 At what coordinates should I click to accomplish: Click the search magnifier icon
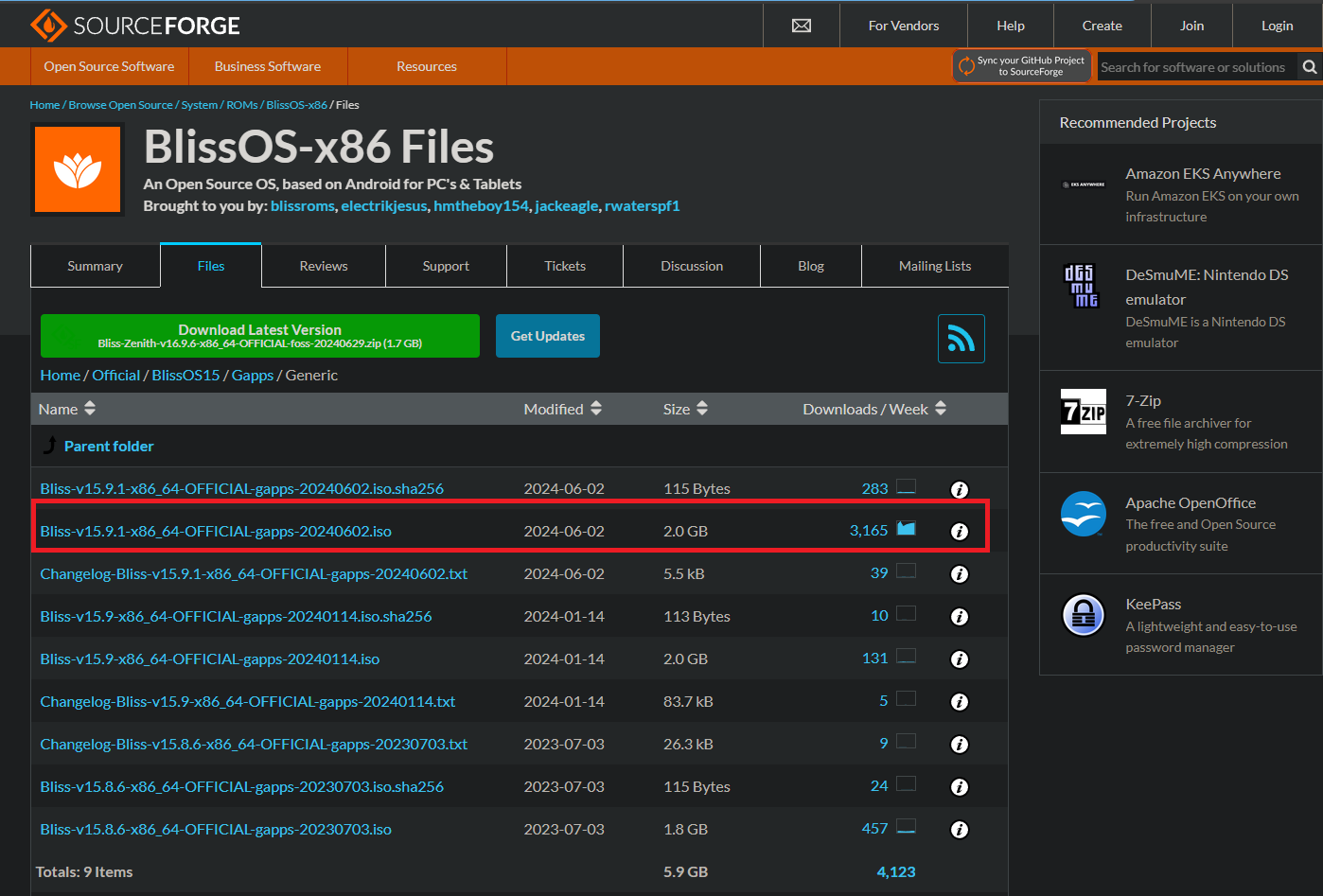(1310, 67)
